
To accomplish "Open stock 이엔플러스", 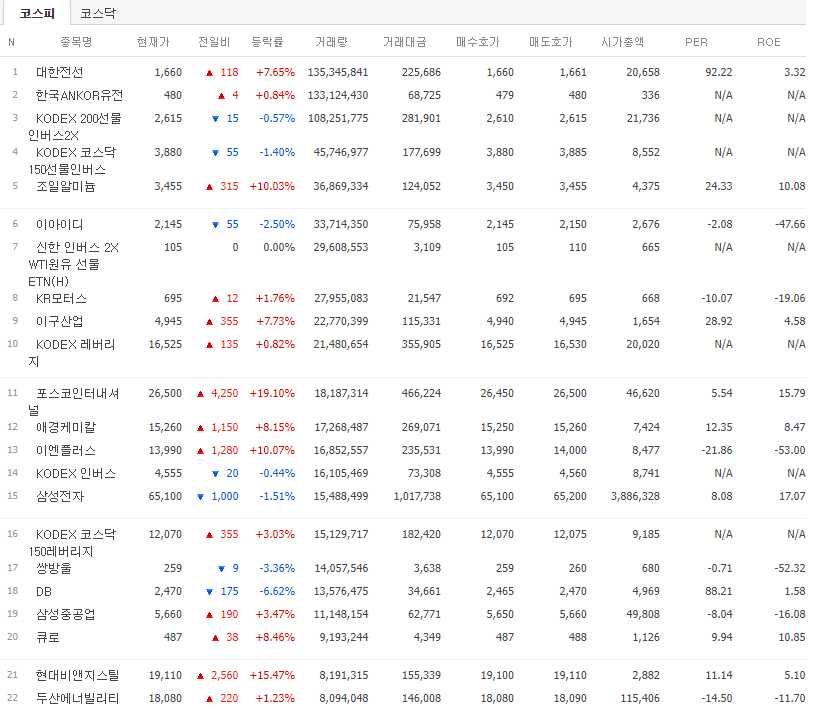I will pos(66,451).
